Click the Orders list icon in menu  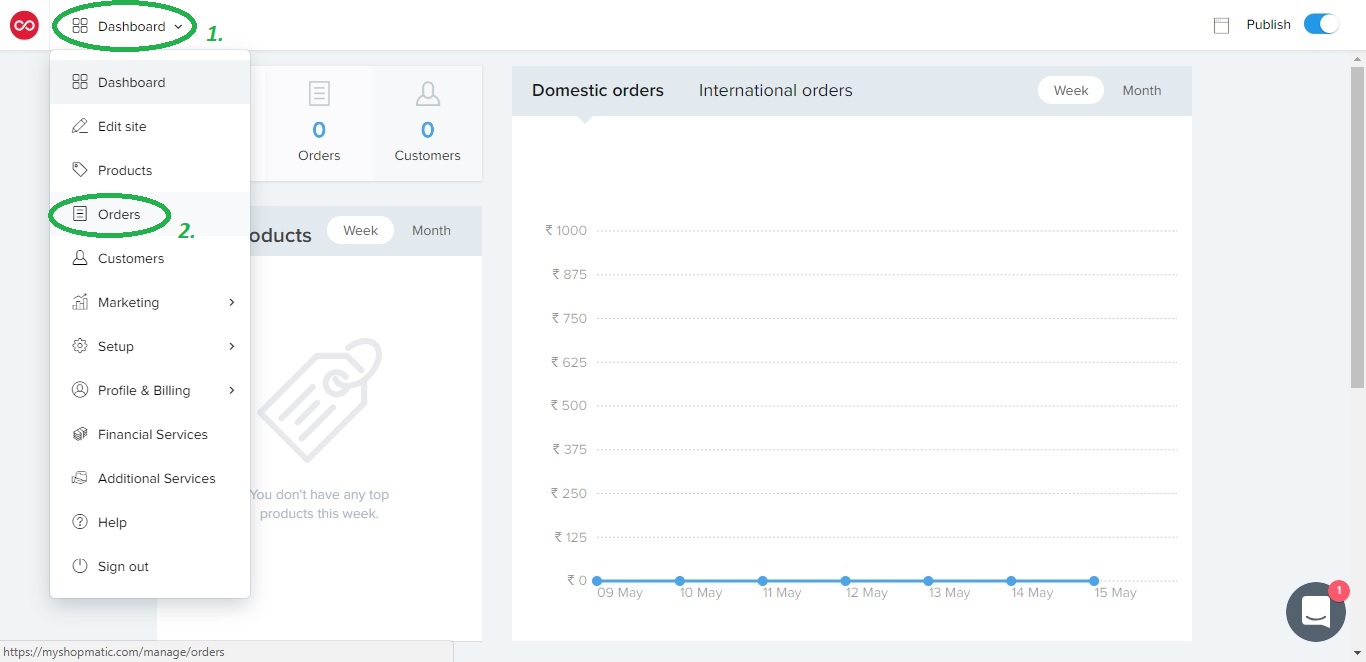(x=80, y=214)
